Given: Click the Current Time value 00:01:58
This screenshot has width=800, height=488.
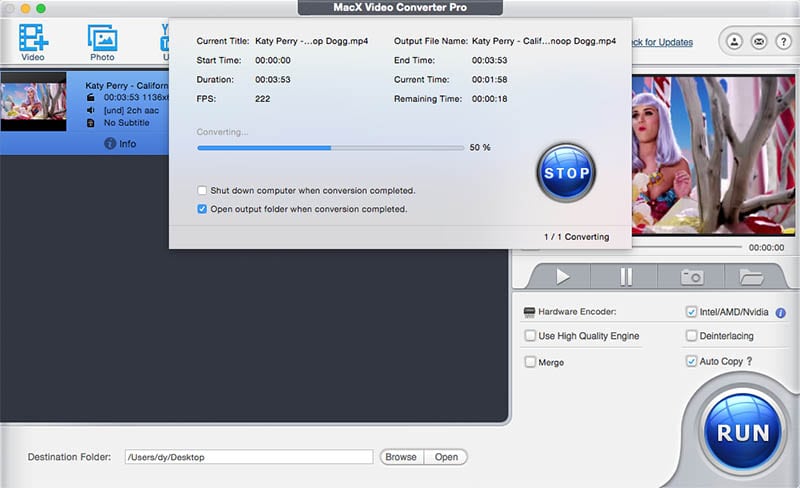Looking at the screenshot, I should (x=489, y=80).
